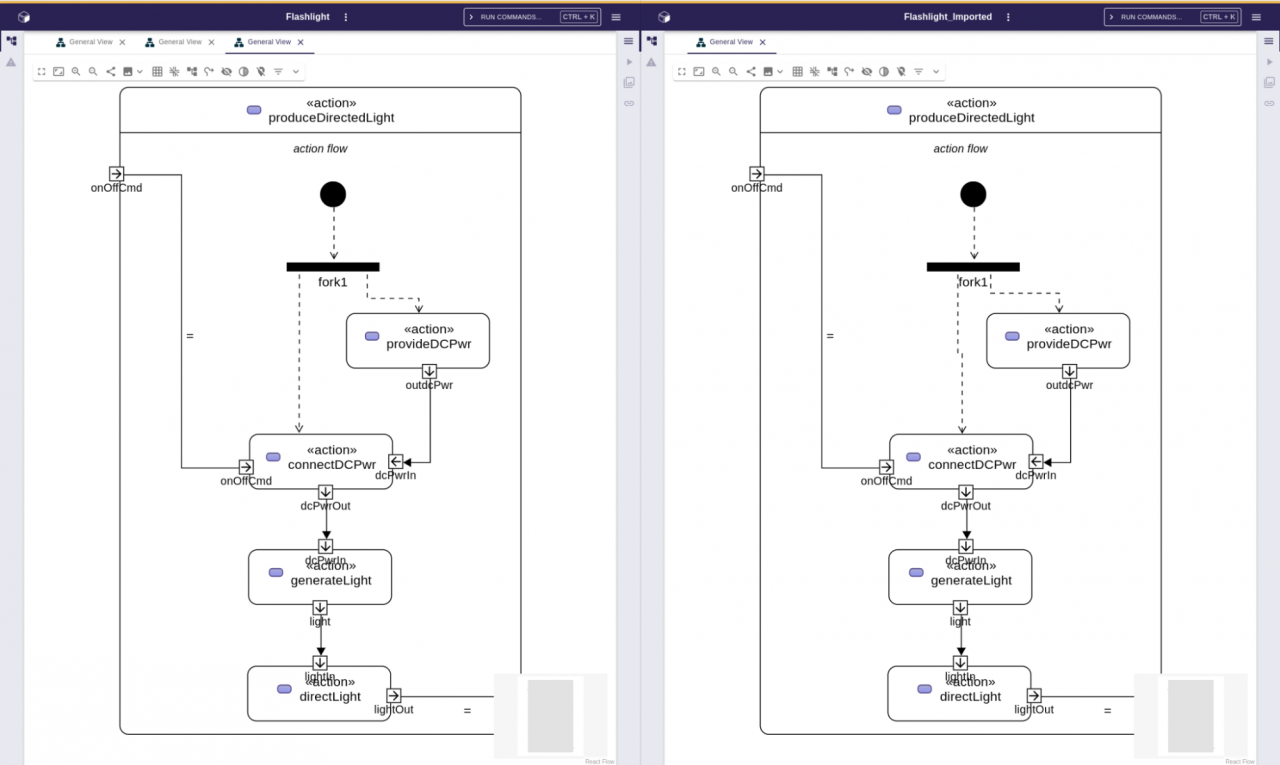This screenshot has width=1280, height=765.
Task: Select the connectDCPwr action in Flashlight_Imported diagram
Action: [961, 461]
